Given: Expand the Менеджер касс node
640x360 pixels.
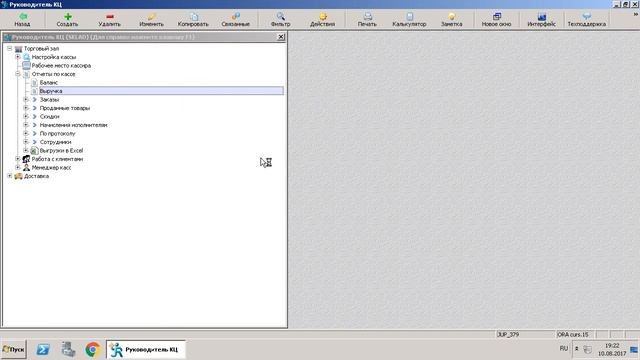Looking at the screenshot, I should click(18, 167).
